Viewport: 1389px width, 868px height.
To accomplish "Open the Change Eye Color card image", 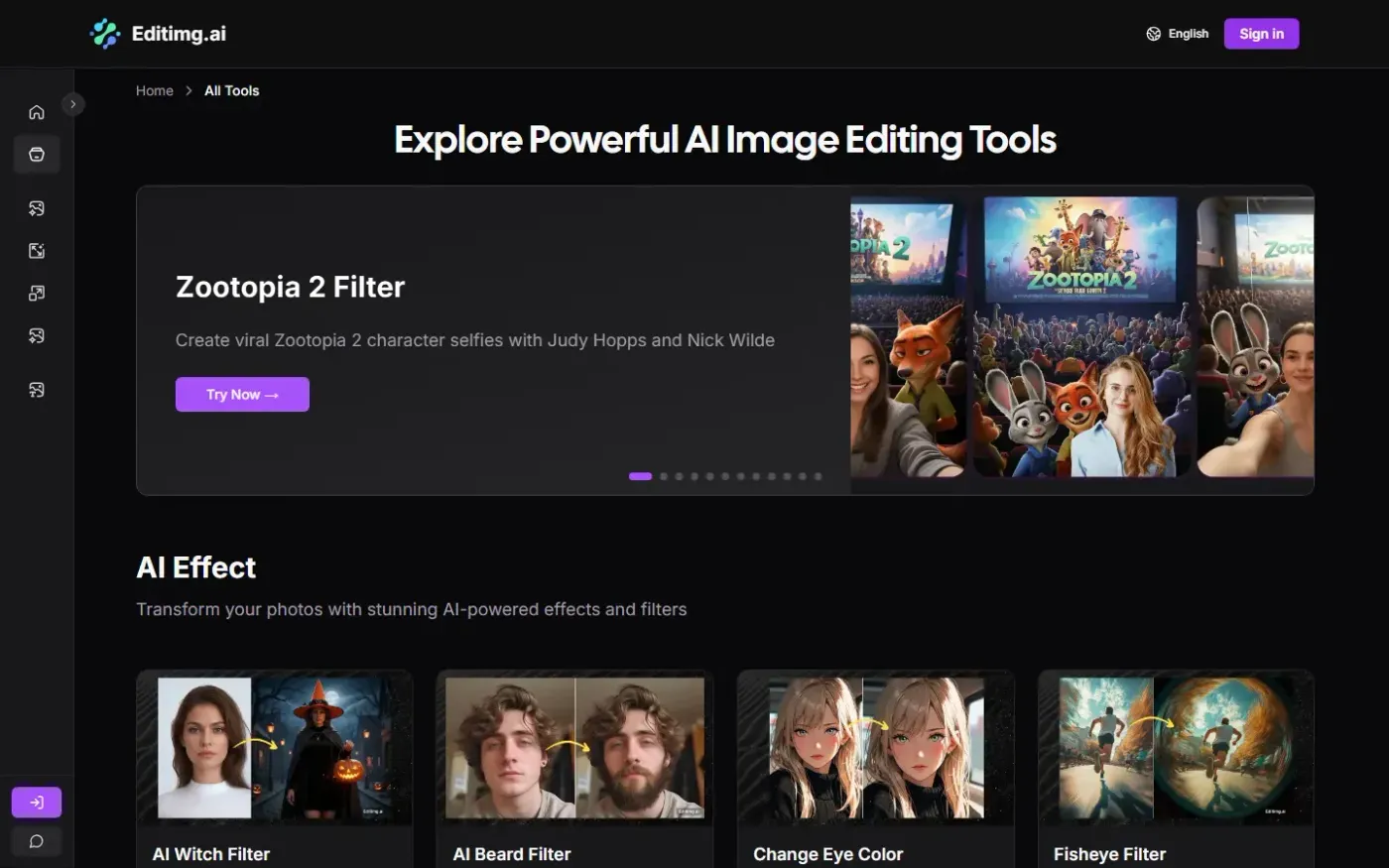I will tap(876, 748).
